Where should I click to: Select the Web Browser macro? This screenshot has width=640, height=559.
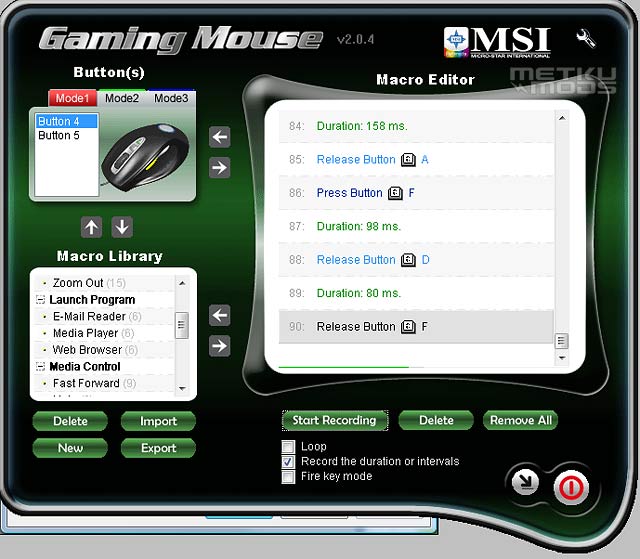click(x=105, y=350)
